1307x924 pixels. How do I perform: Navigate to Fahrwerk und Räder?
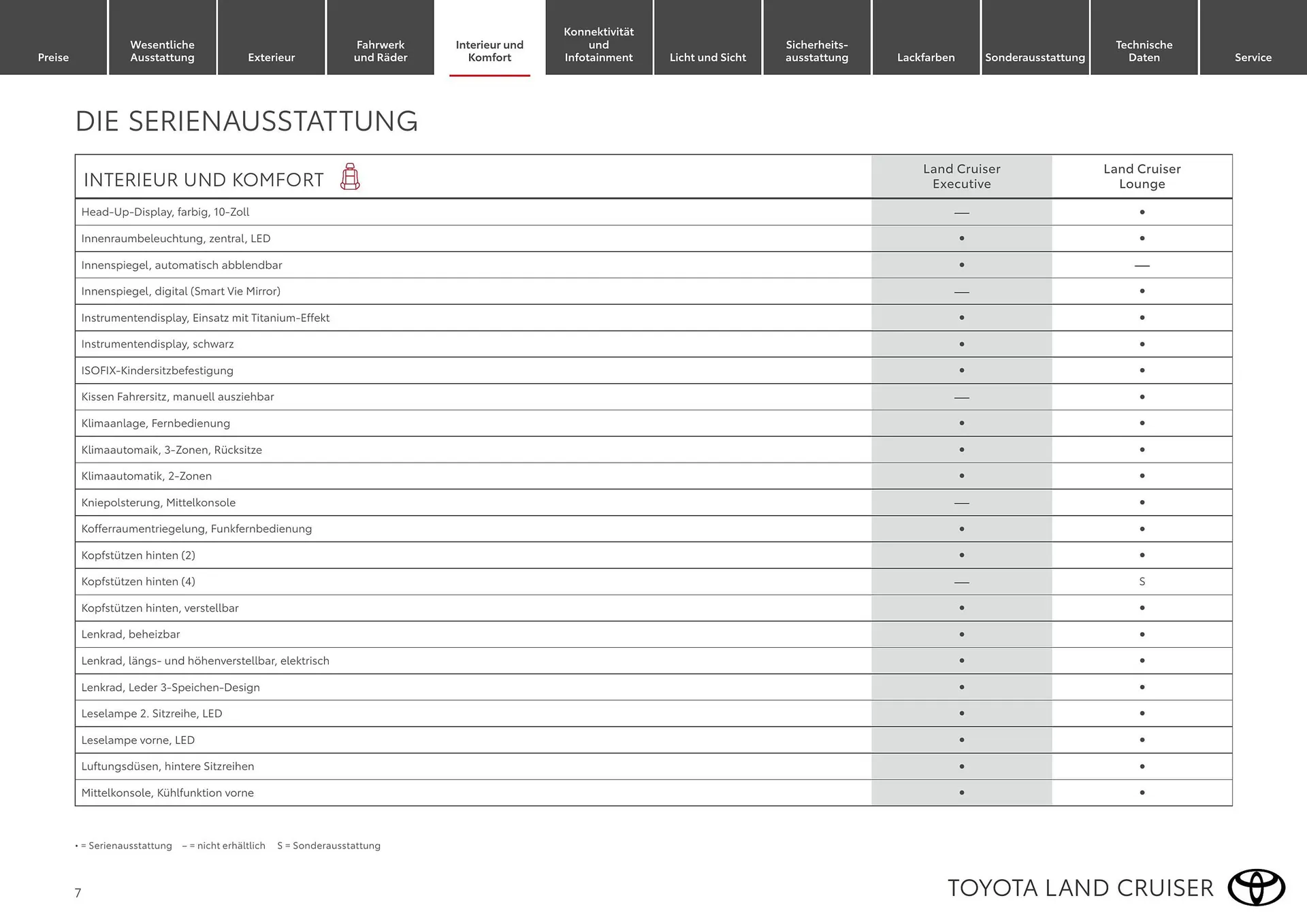pyautogui.click(x=380, y=51)
